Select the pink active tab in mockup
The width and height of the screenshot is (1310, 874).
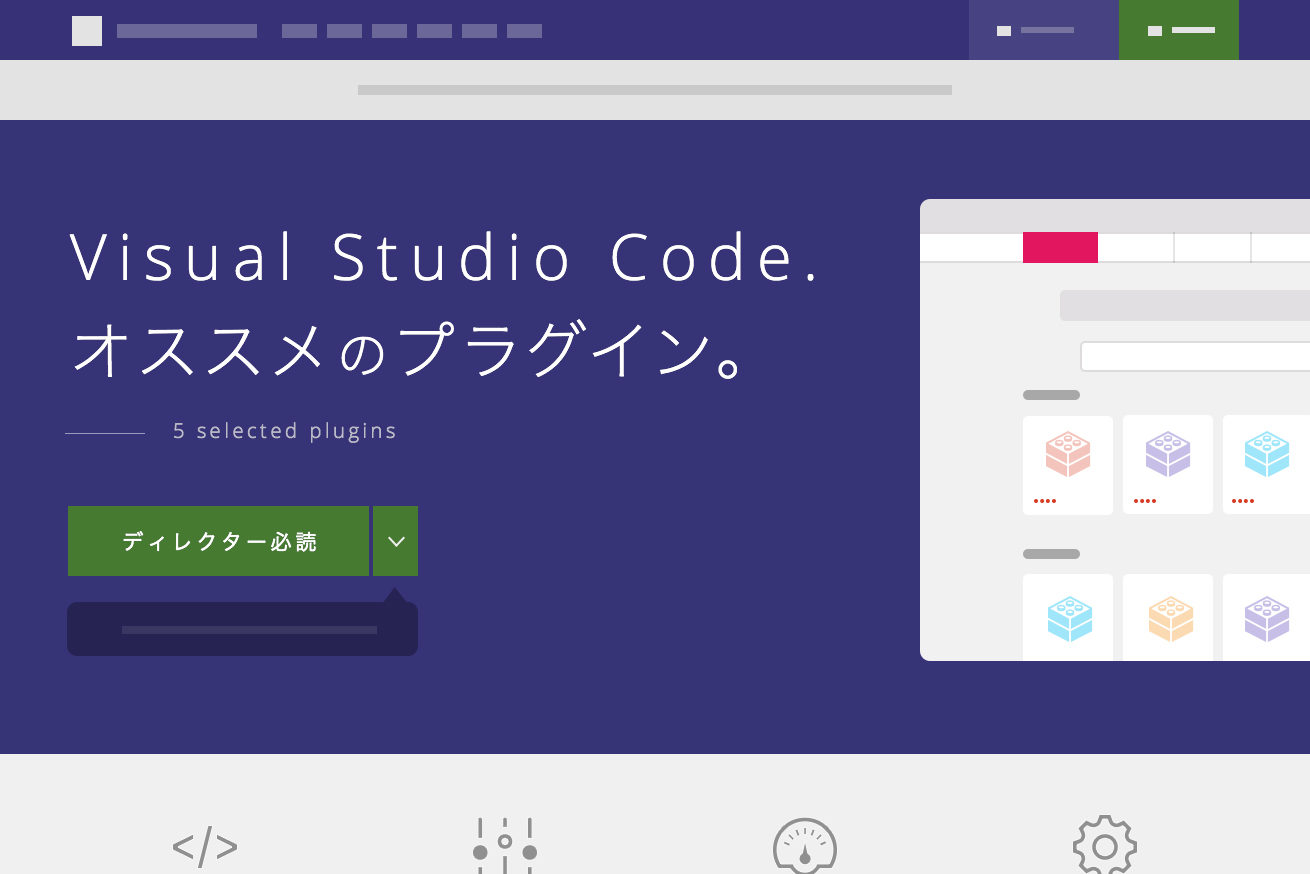pos(1060,247)
